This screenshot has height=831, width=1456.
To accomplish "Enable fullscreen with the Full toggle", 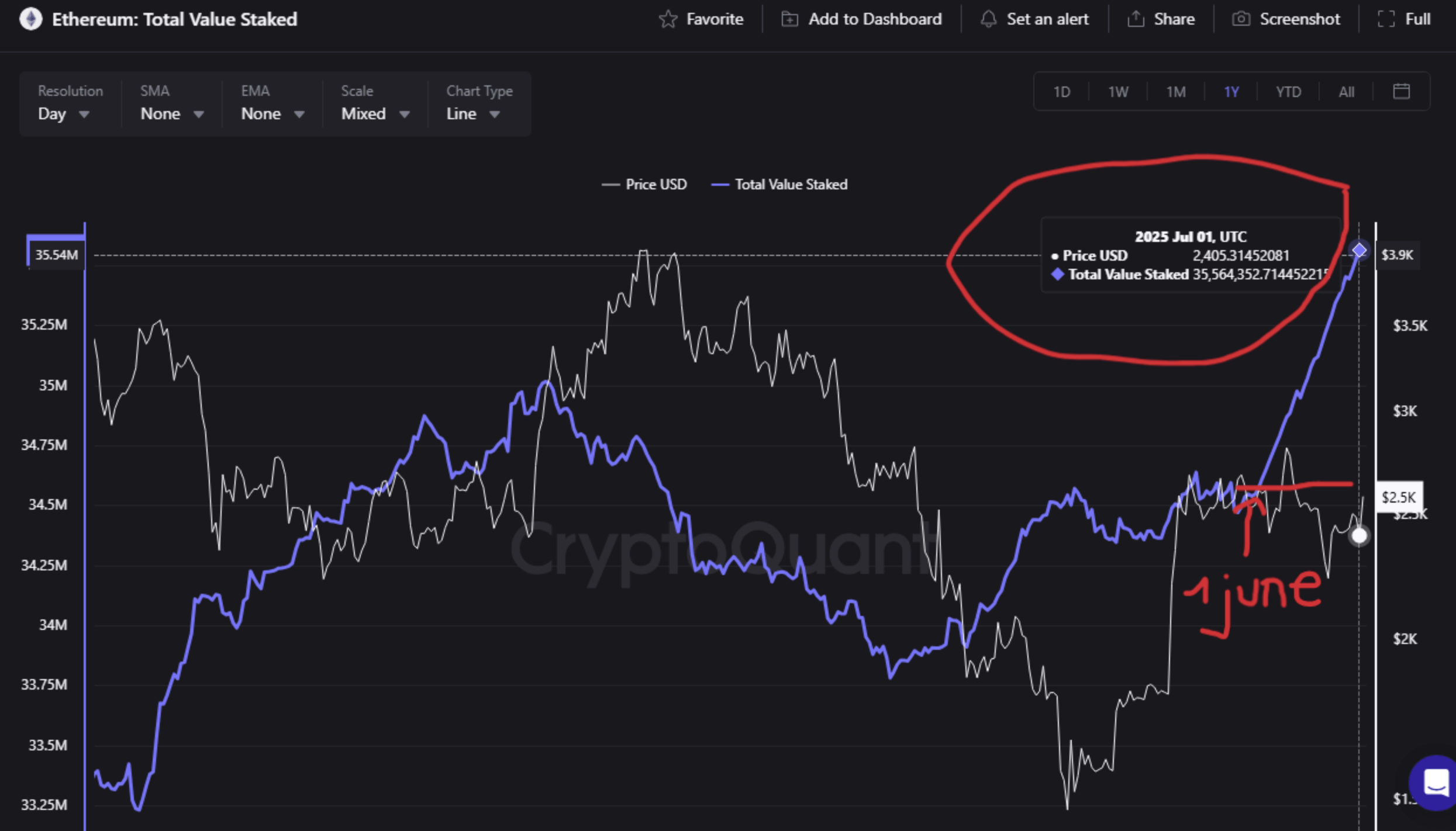I will click(x=1404, y=19).
